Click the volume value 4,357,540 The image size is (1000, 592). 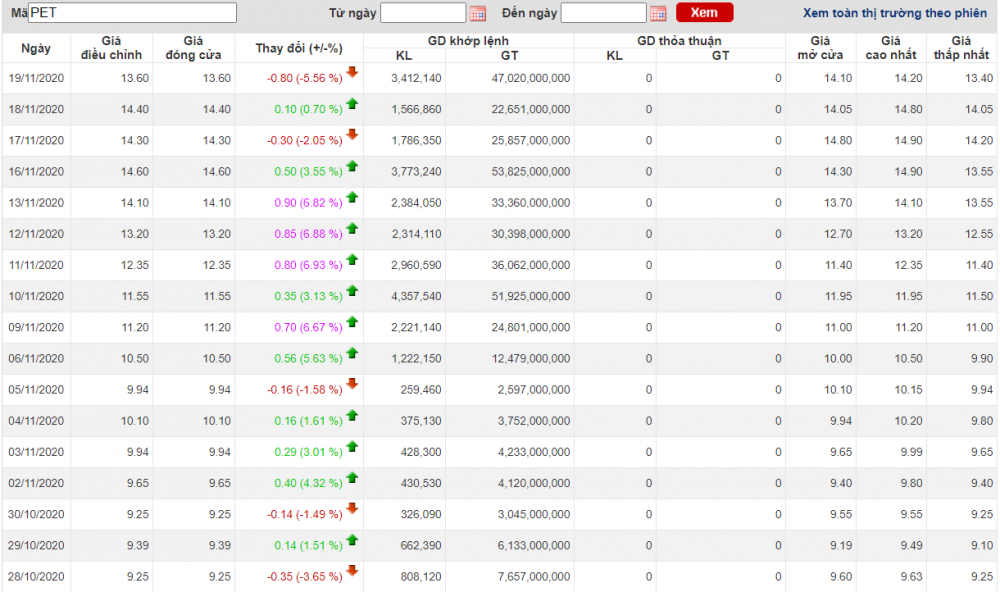tap(416, 297)
